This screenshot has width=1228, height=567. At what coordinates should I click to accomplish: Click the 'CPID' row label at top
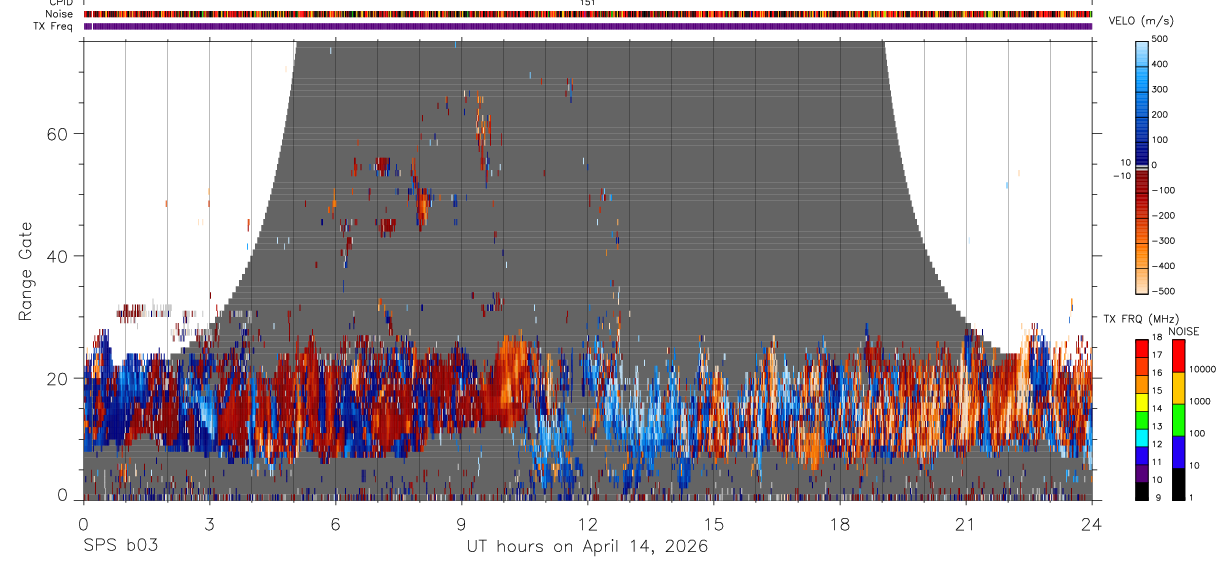coord(59,3)
